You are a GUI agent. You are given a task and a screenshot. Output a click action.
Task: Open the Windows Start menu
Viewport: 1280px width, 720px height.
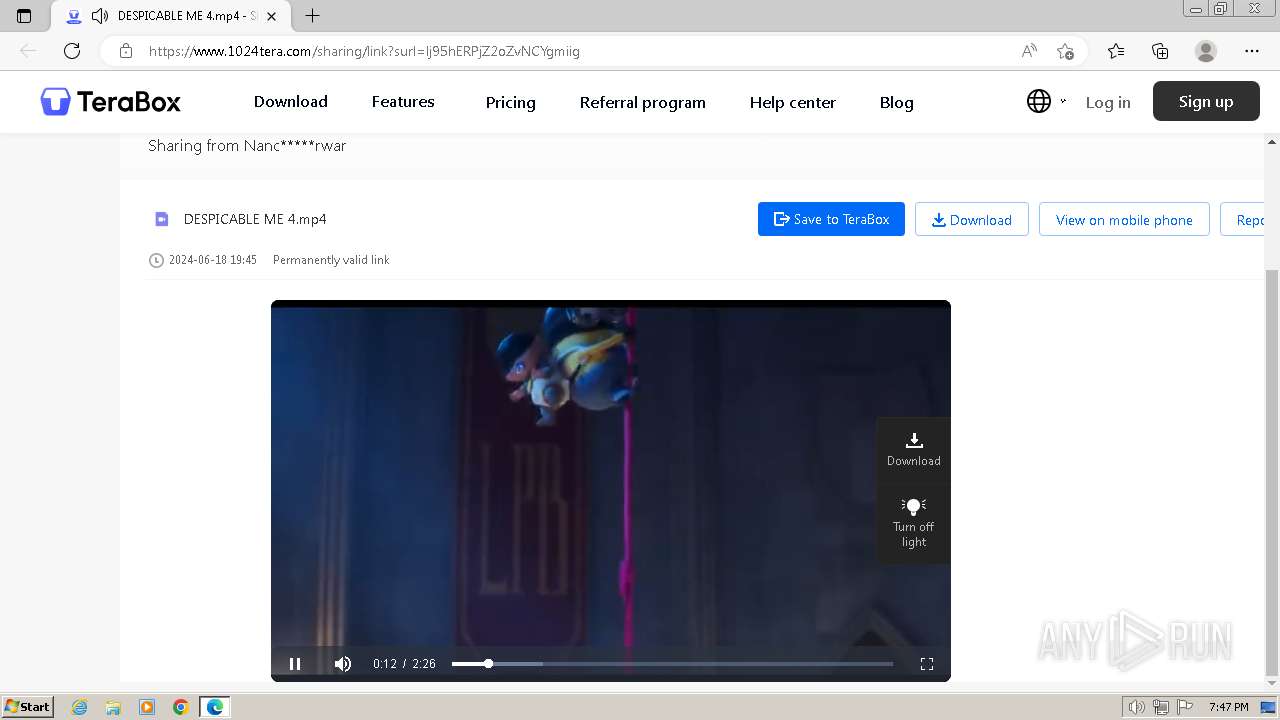tap(28, 706)
